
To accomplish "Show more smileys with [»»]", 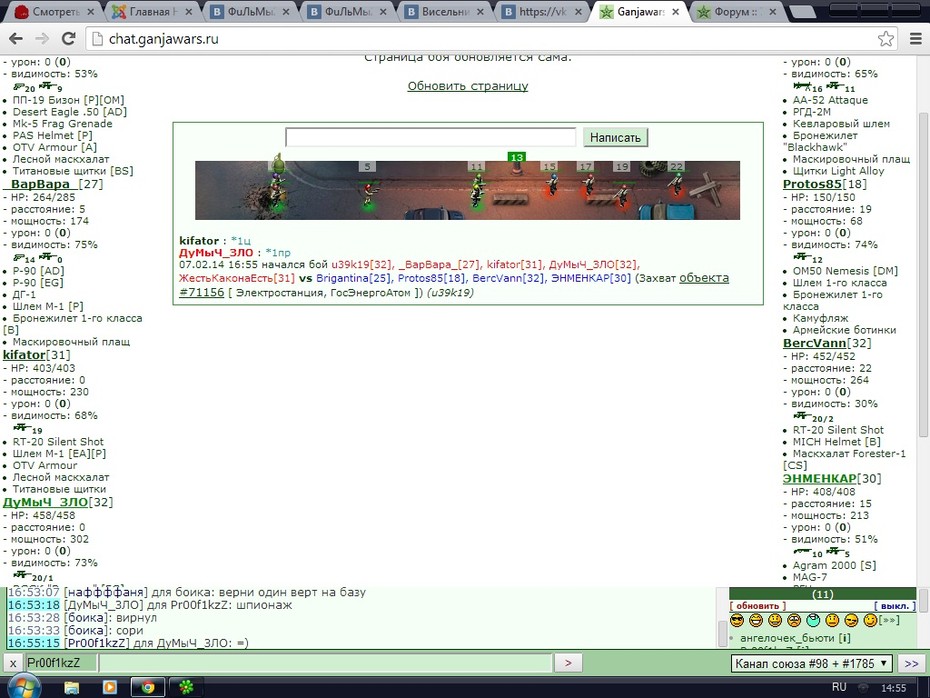I will pos(889,620).
